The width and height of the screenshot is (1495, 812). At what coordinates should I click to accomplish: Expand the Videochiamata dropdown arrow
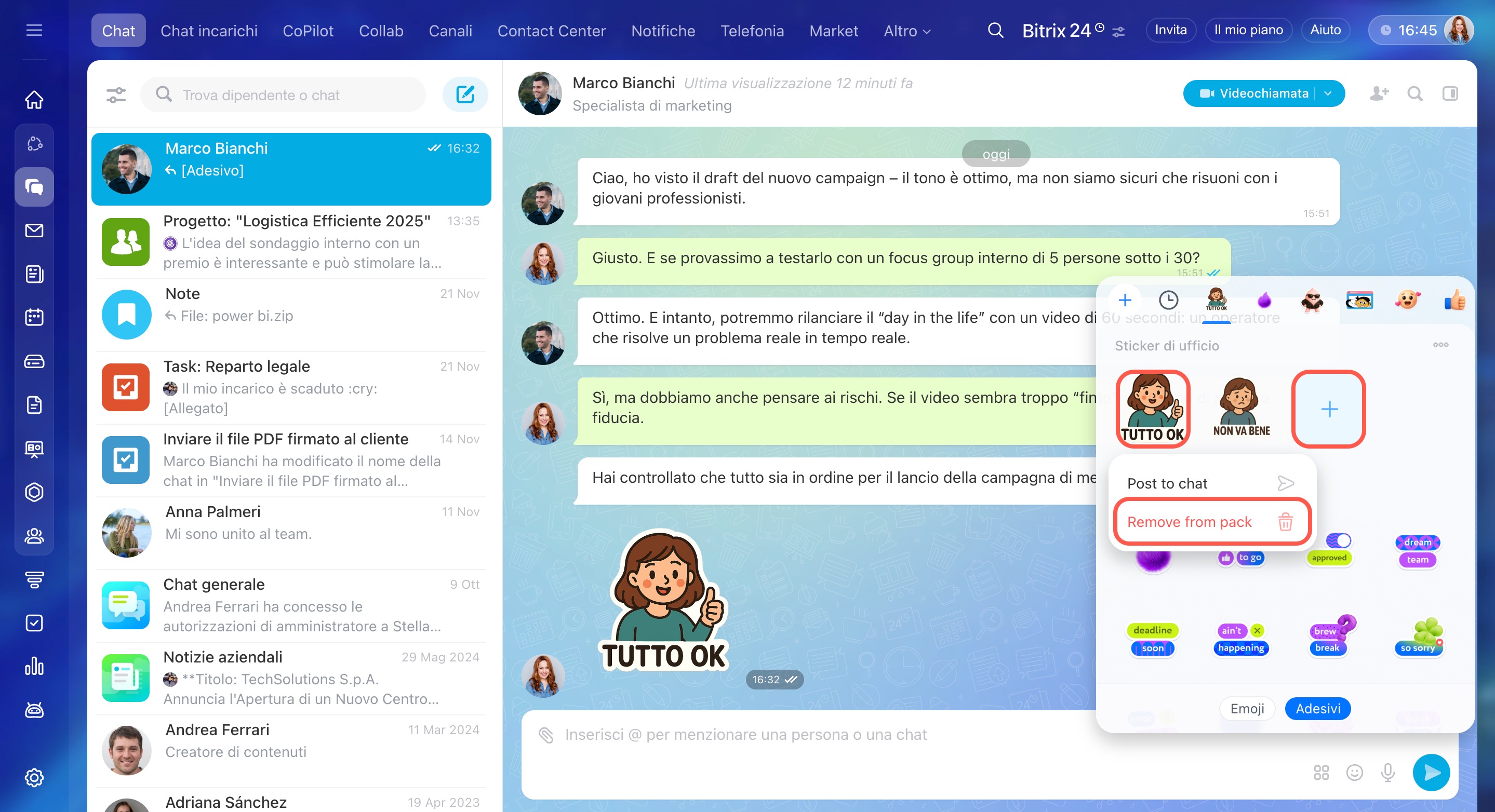coord(1328,93)
